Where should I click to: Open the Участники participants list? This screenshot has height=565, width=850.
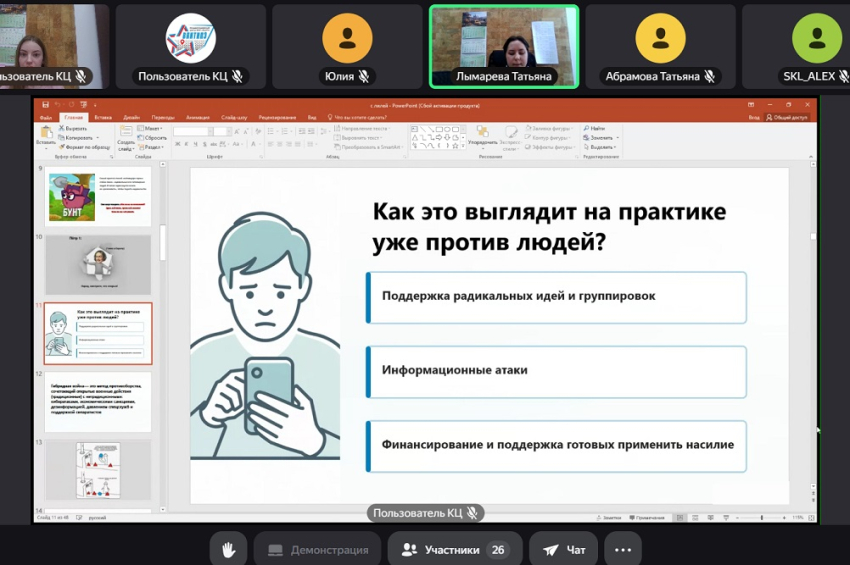click(x=454, y=550)
